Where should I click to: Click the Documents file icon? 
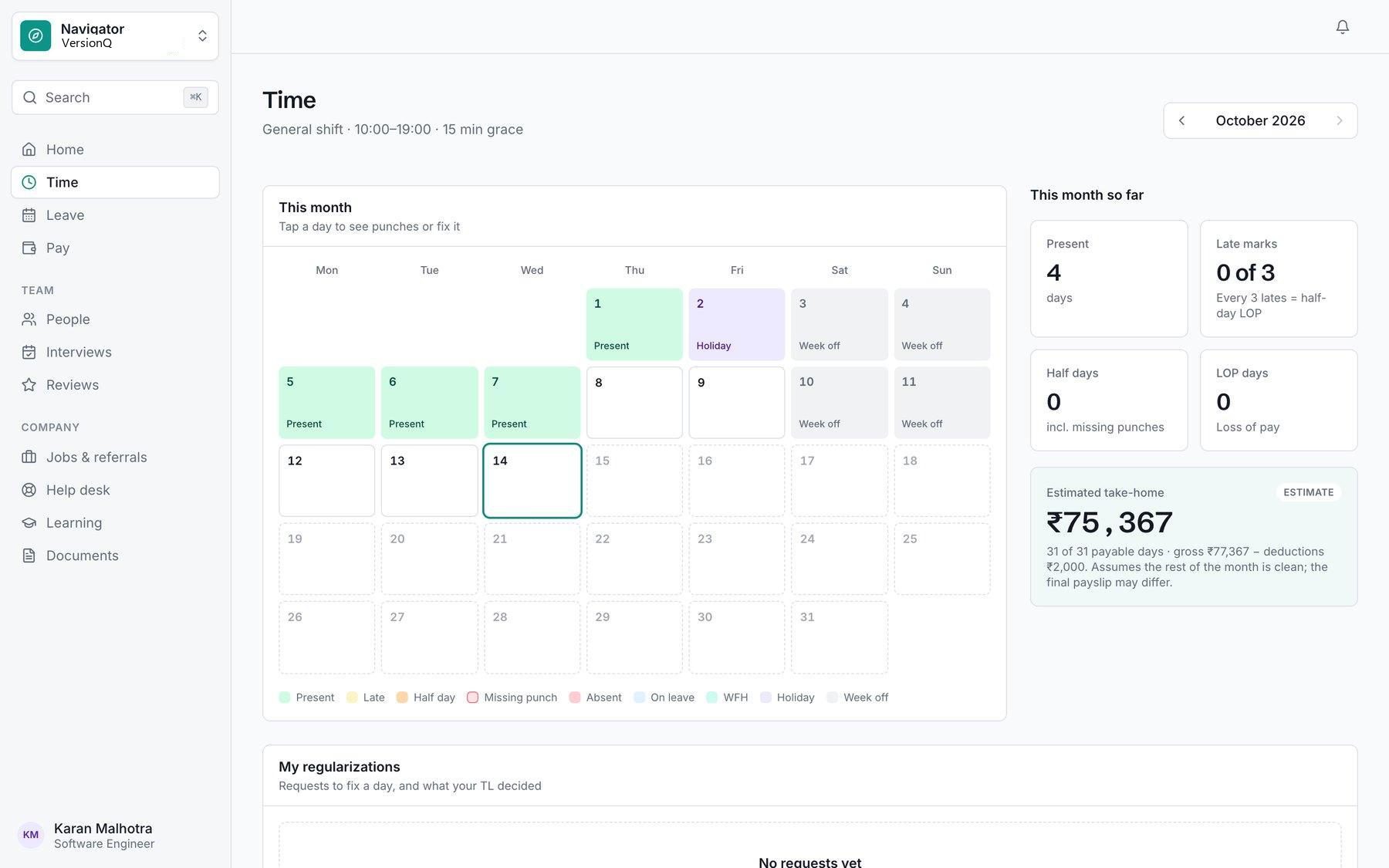(29, 556)
